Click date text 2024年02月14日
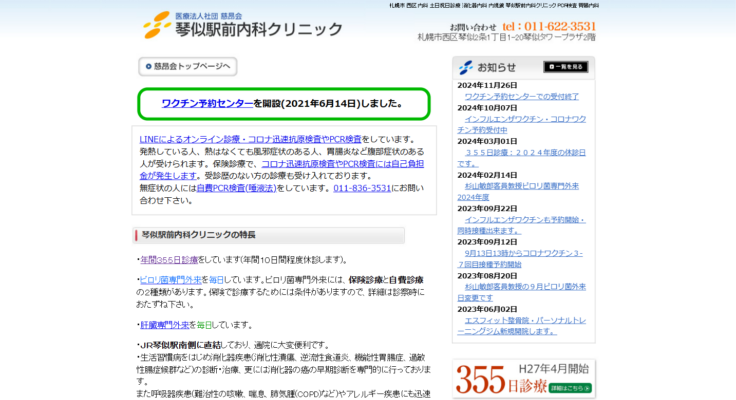The width and height of the screenshot is (736, 400). coord(487,175)
